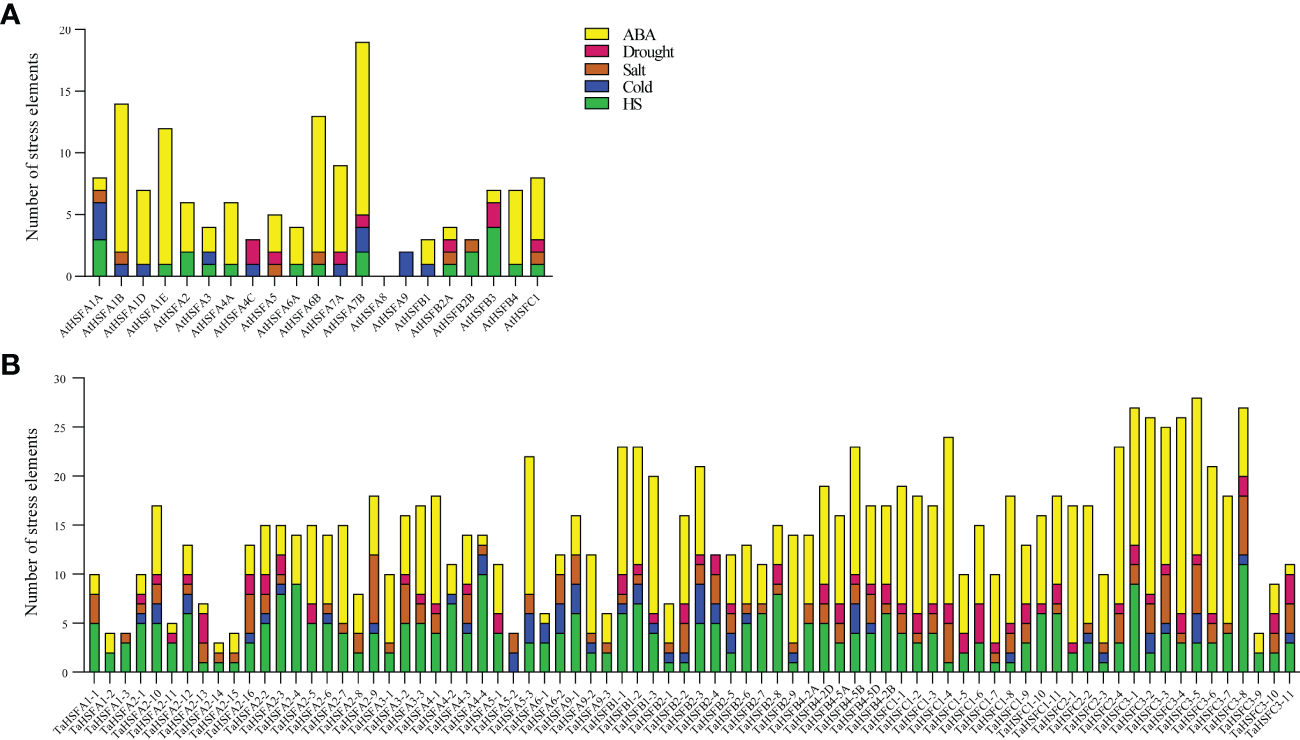Click the AtHSFC1 axis label
1300x740 pixels.
coord(520,313)
